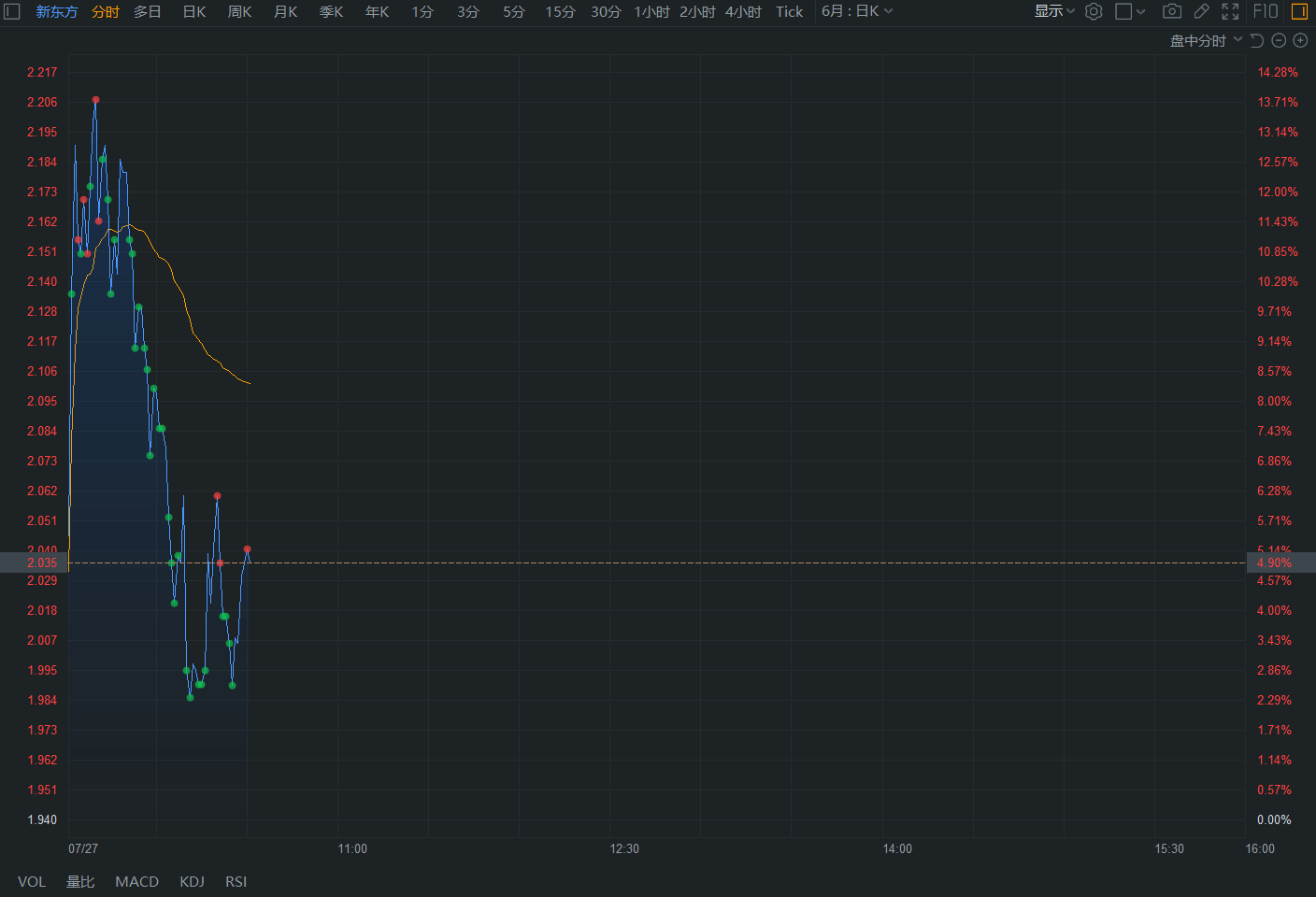Select the 15分 interval

pyautogui.click(x=560, y=12)
